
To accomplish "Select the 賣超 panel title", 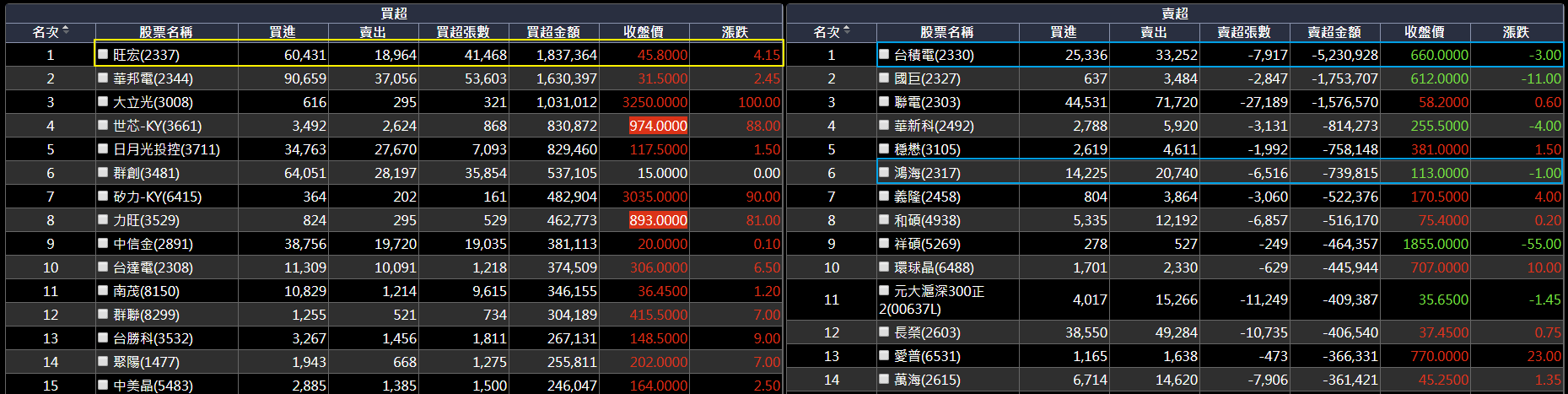I will pos(1175,13).
